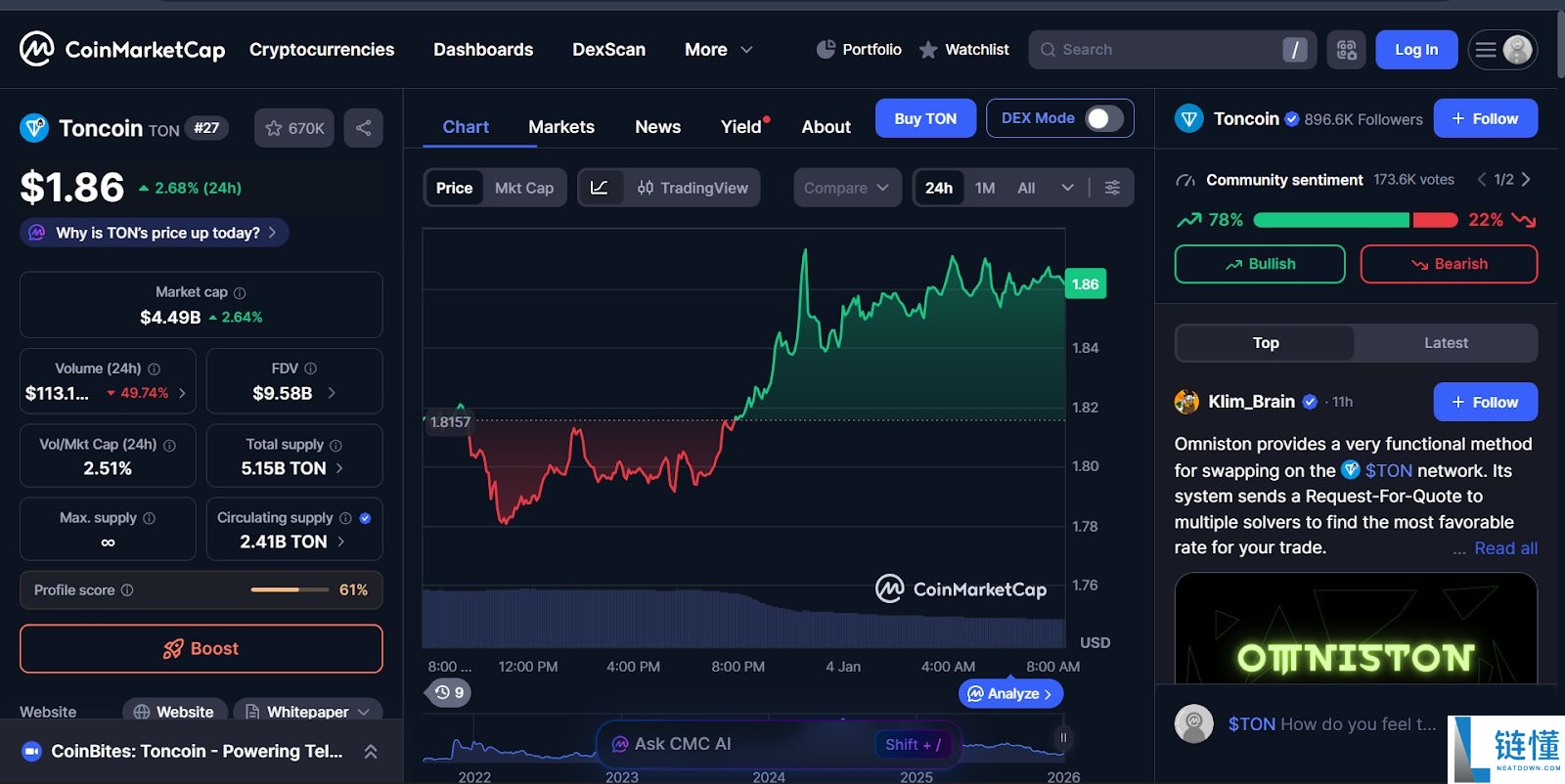
Task: Click Toncoin's verified badge in community panel
Action: tap(1292, 119)
